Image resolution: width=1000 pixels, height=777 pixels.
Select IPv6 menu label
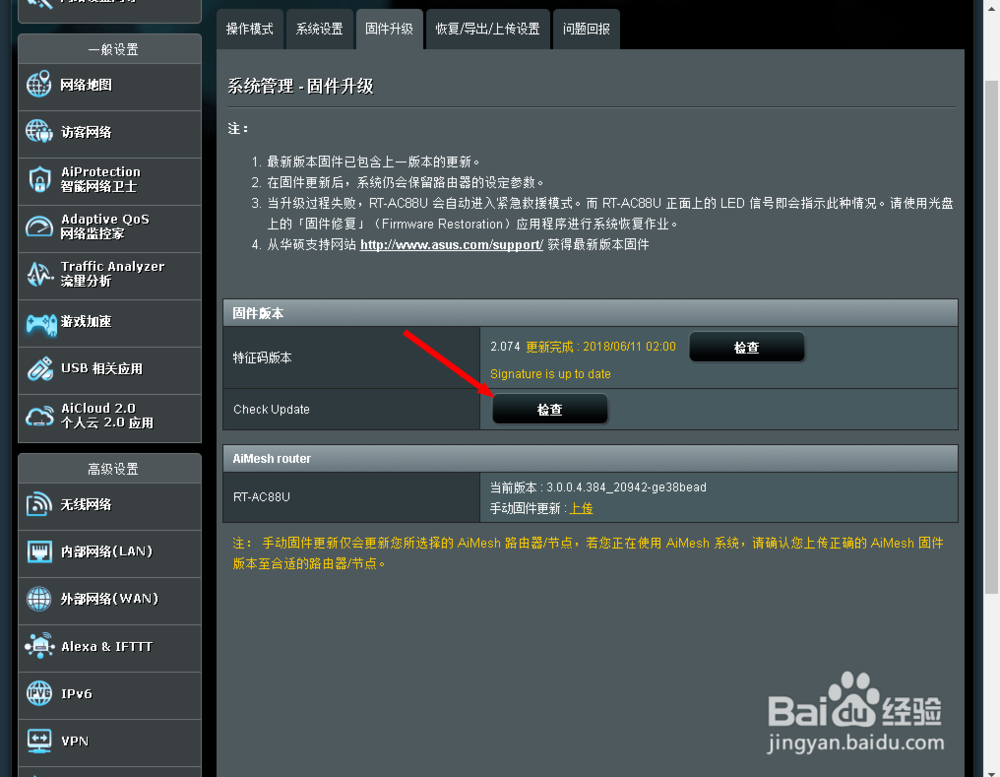[x=77, y=693]
